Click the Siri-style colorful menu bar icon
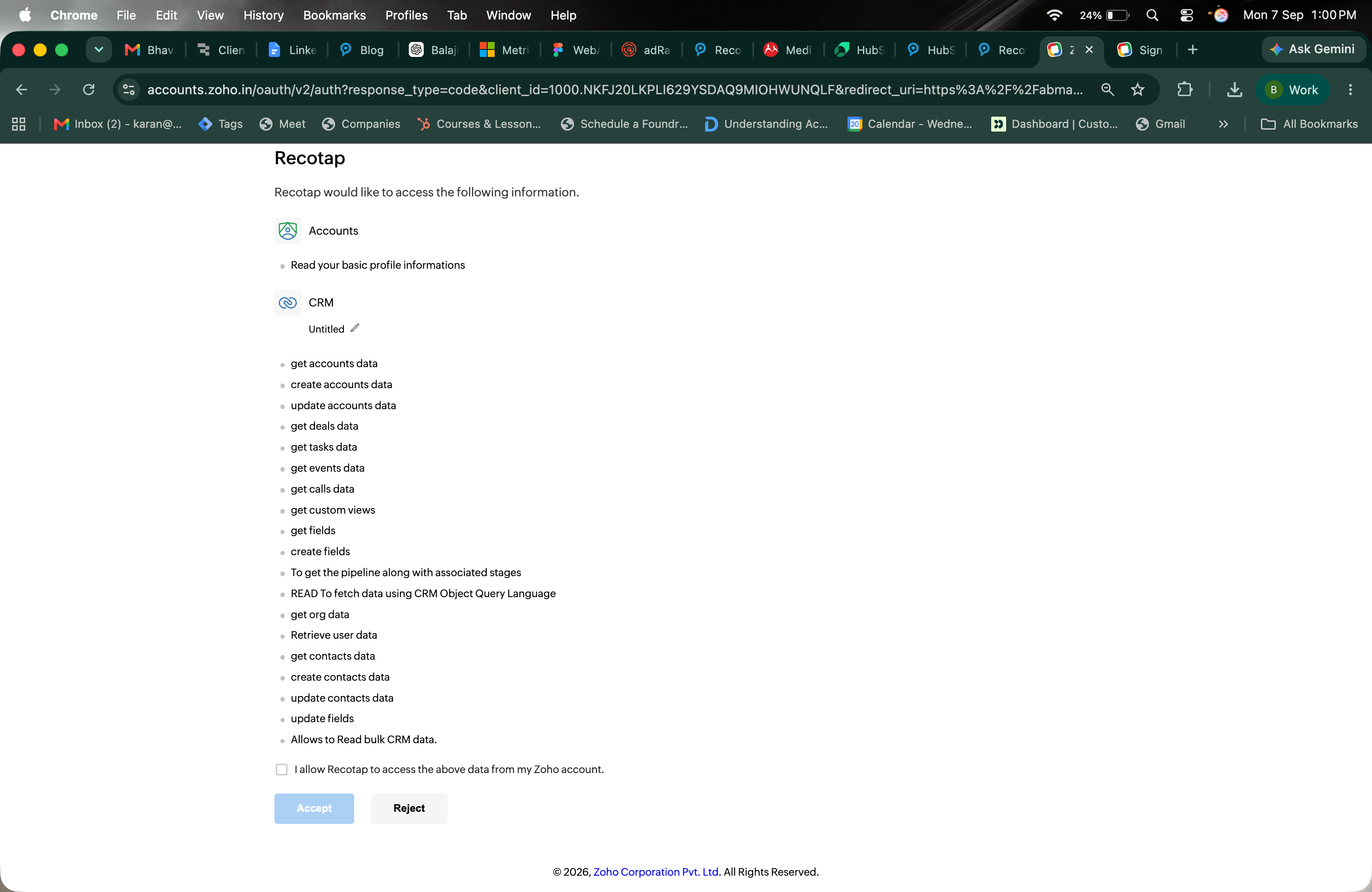This screenshot has height=892, width=1372. pos(1220,15)
